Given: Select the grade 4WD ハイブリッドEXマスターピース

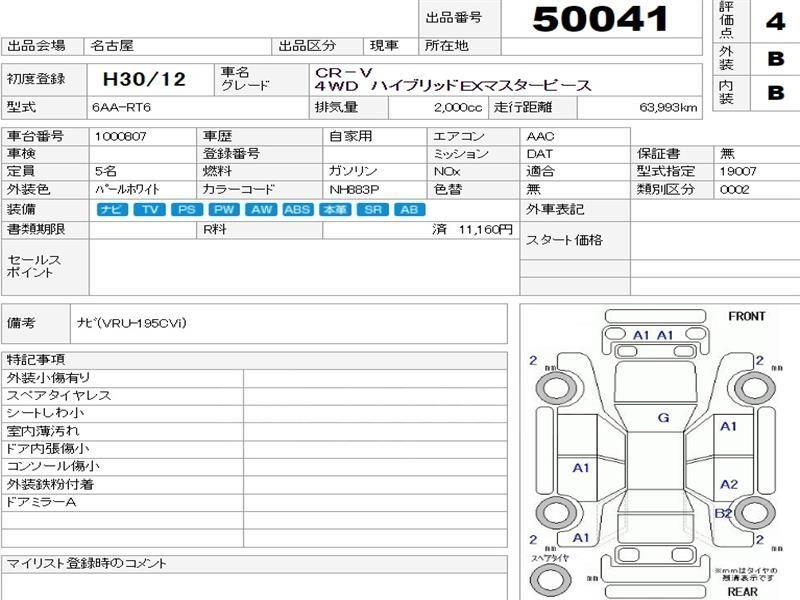Looking at the screenshot, I should point(453,86).
